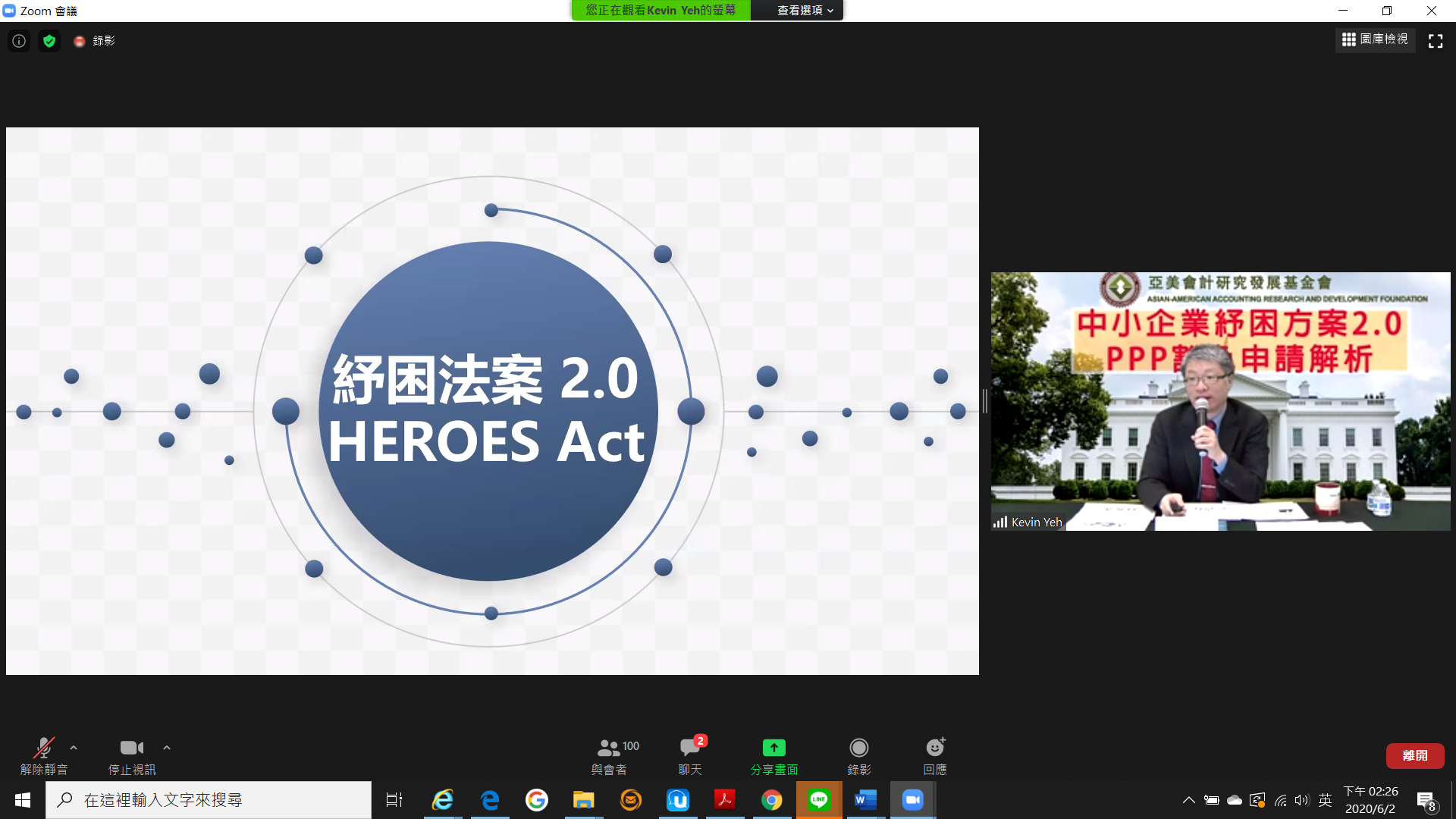This screenshot has width=1456, height=819.
Task: Expand audio options arrow beside microphone
Action: click(74, 748)
